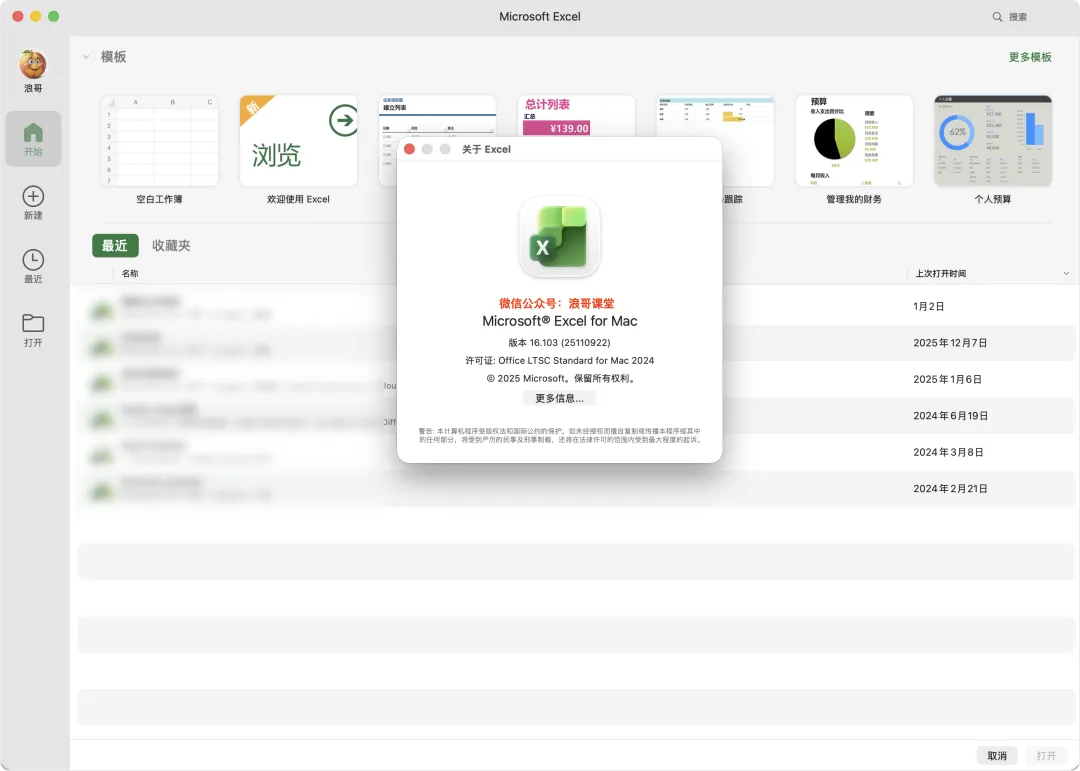Click the 1月2日 date entry
The height and width of the screenshot is (771, 1080).
928,307
